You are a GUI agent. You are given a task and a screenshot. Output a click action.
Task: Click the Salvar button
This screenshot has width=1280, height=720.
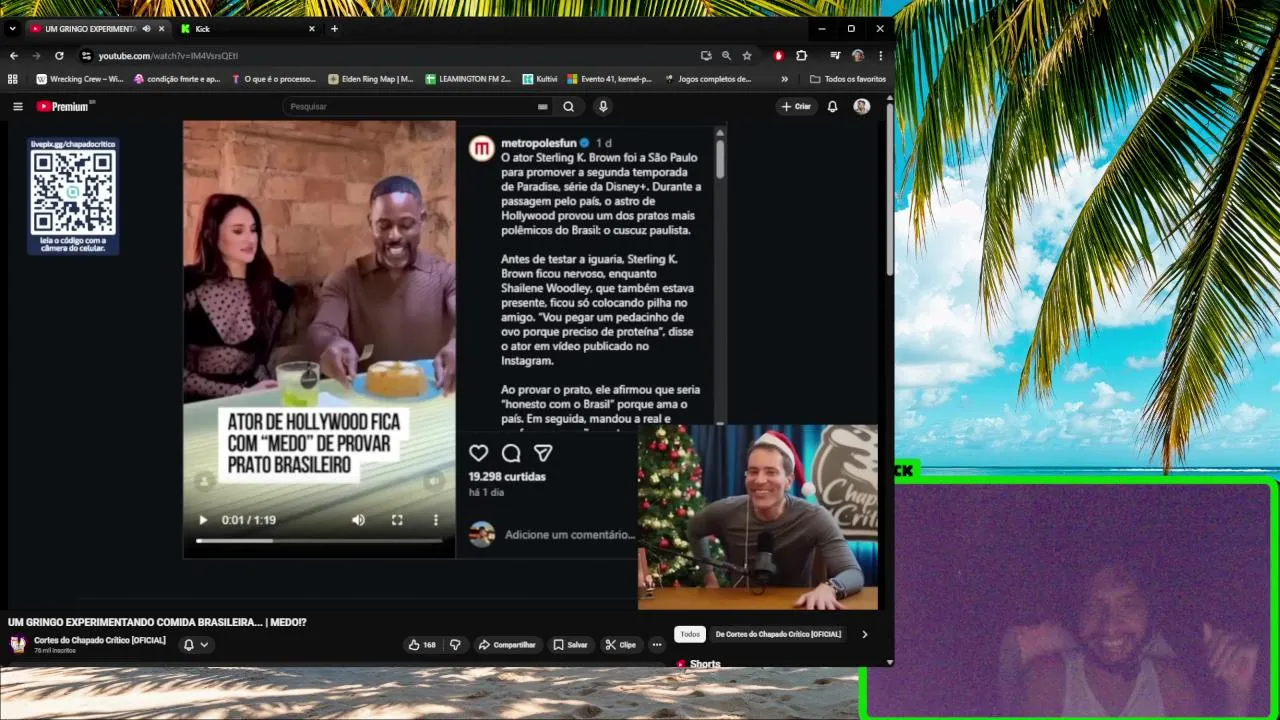pos(570,645)
